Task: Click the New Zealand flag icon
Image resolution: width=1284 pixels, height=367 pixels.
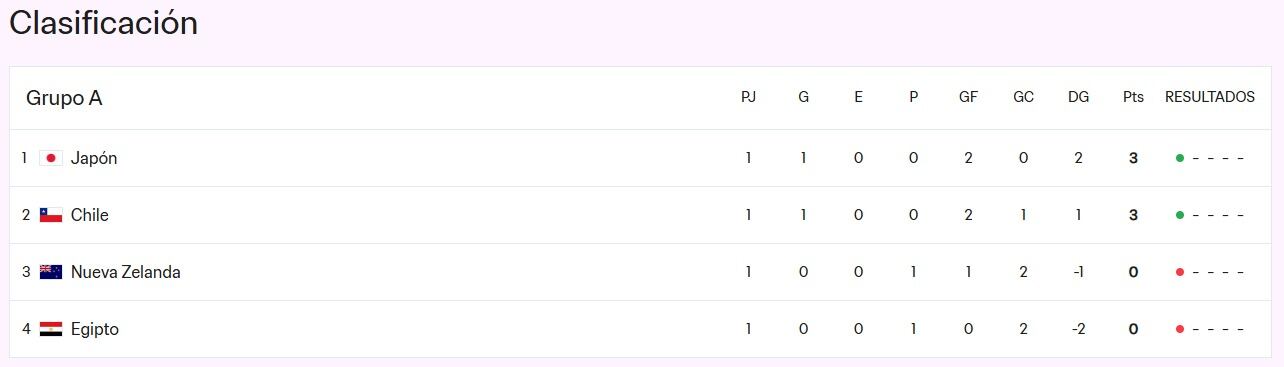Action: (51, 272)
